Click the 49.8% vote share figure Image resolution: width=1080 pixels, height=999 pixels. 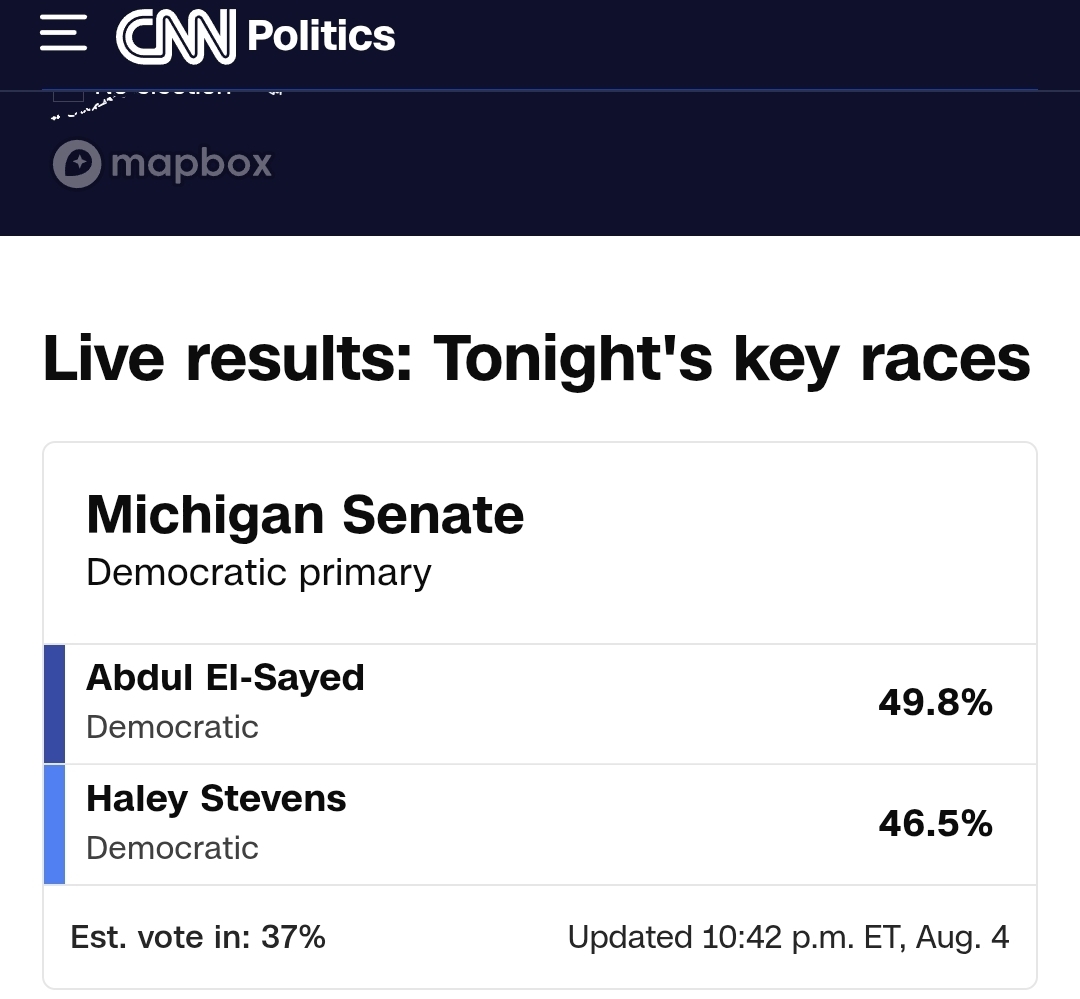tap(935, 703)
